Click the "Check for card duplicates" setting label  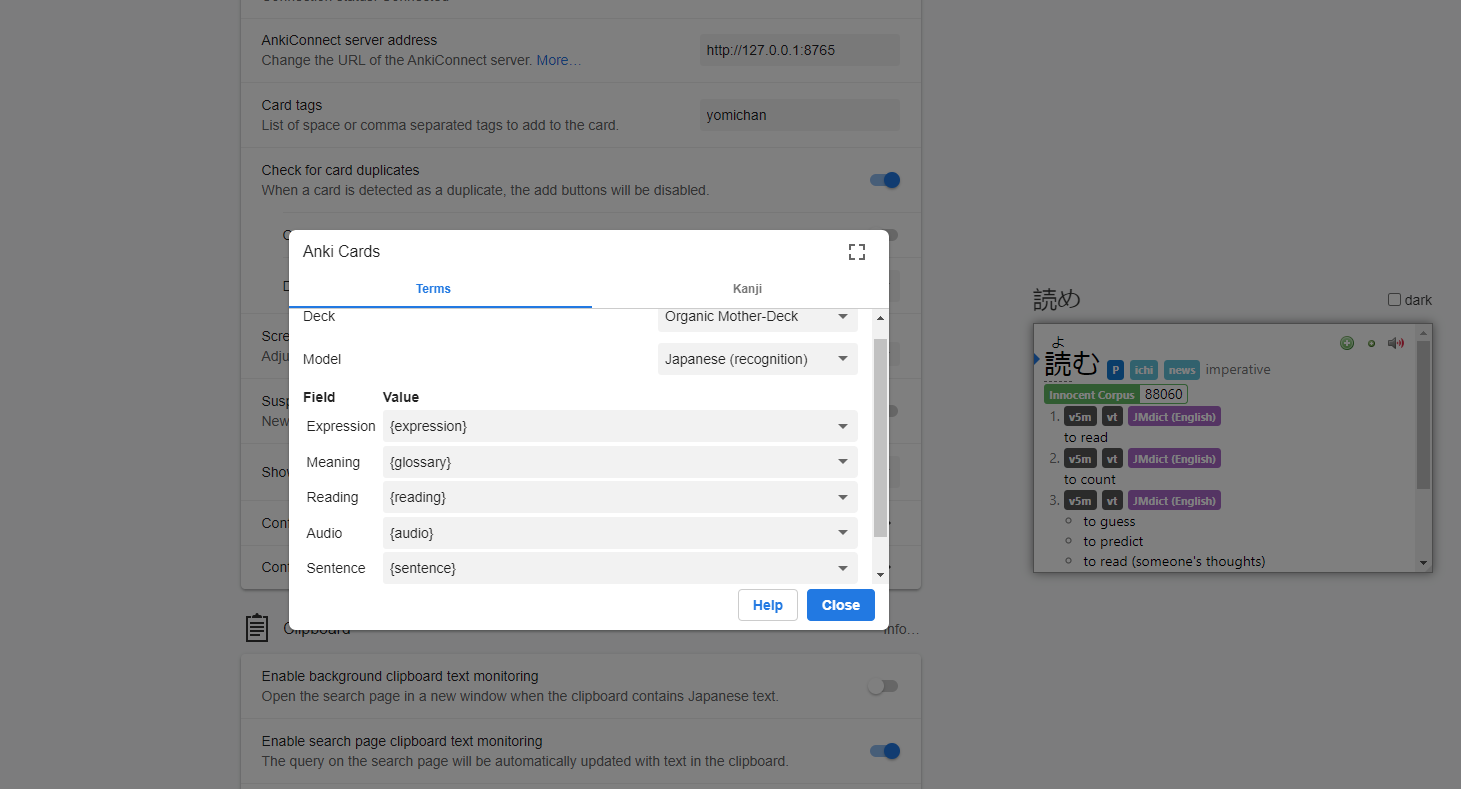(340, 170)
